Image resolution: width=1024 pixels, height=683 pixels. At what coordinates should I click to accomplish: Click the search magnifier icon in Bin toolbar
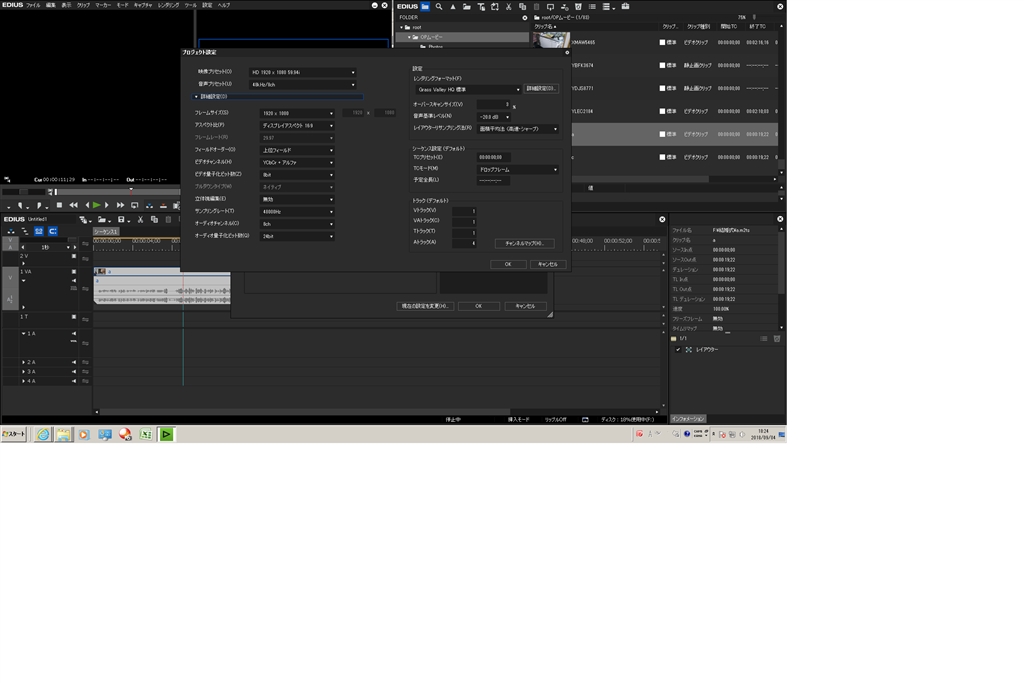439,7
